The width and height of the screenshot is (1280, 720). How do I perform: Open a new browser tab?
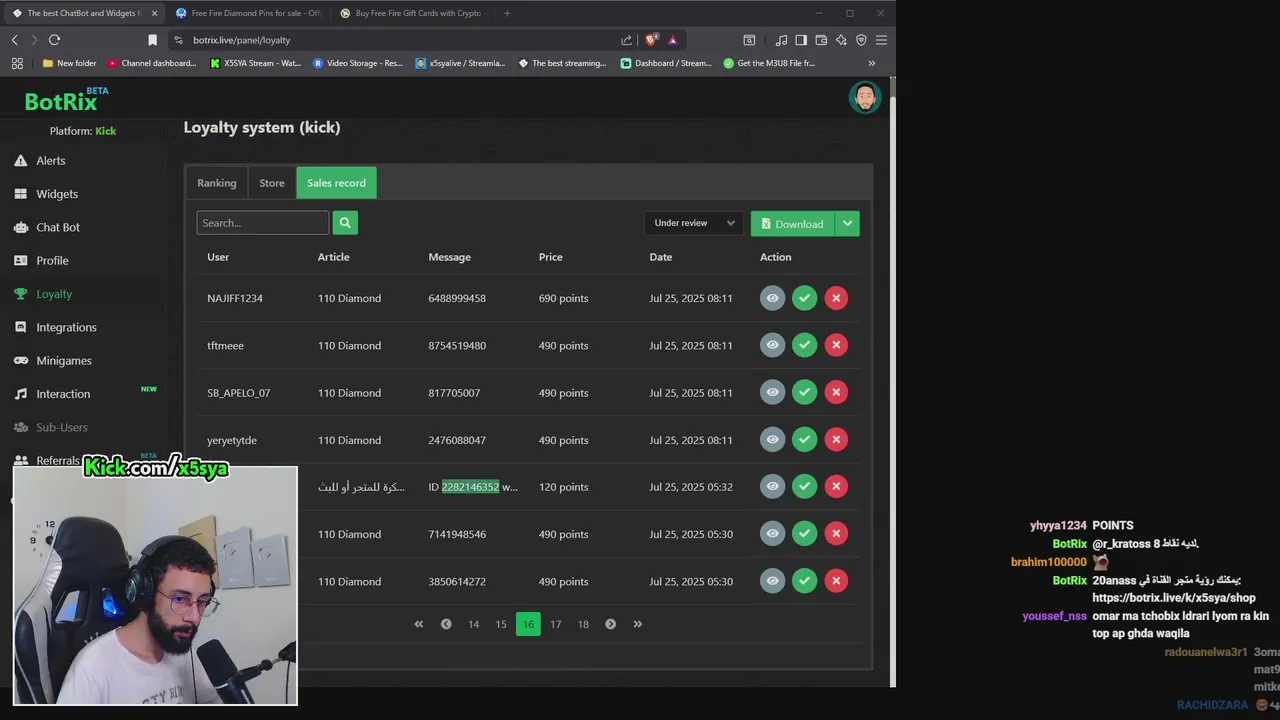click(507, 13)
